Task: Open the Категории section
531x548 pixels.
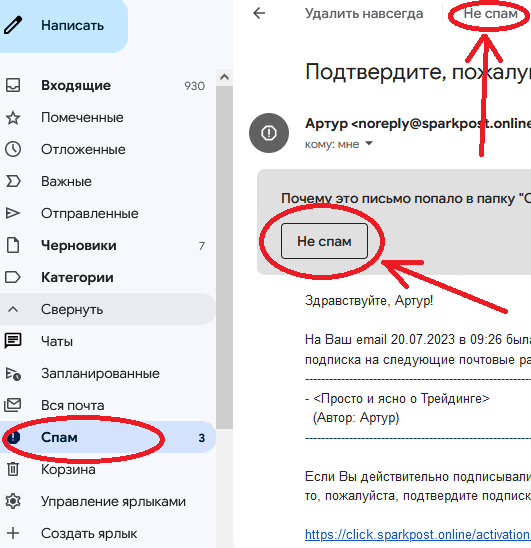Action: coord(107,277)
